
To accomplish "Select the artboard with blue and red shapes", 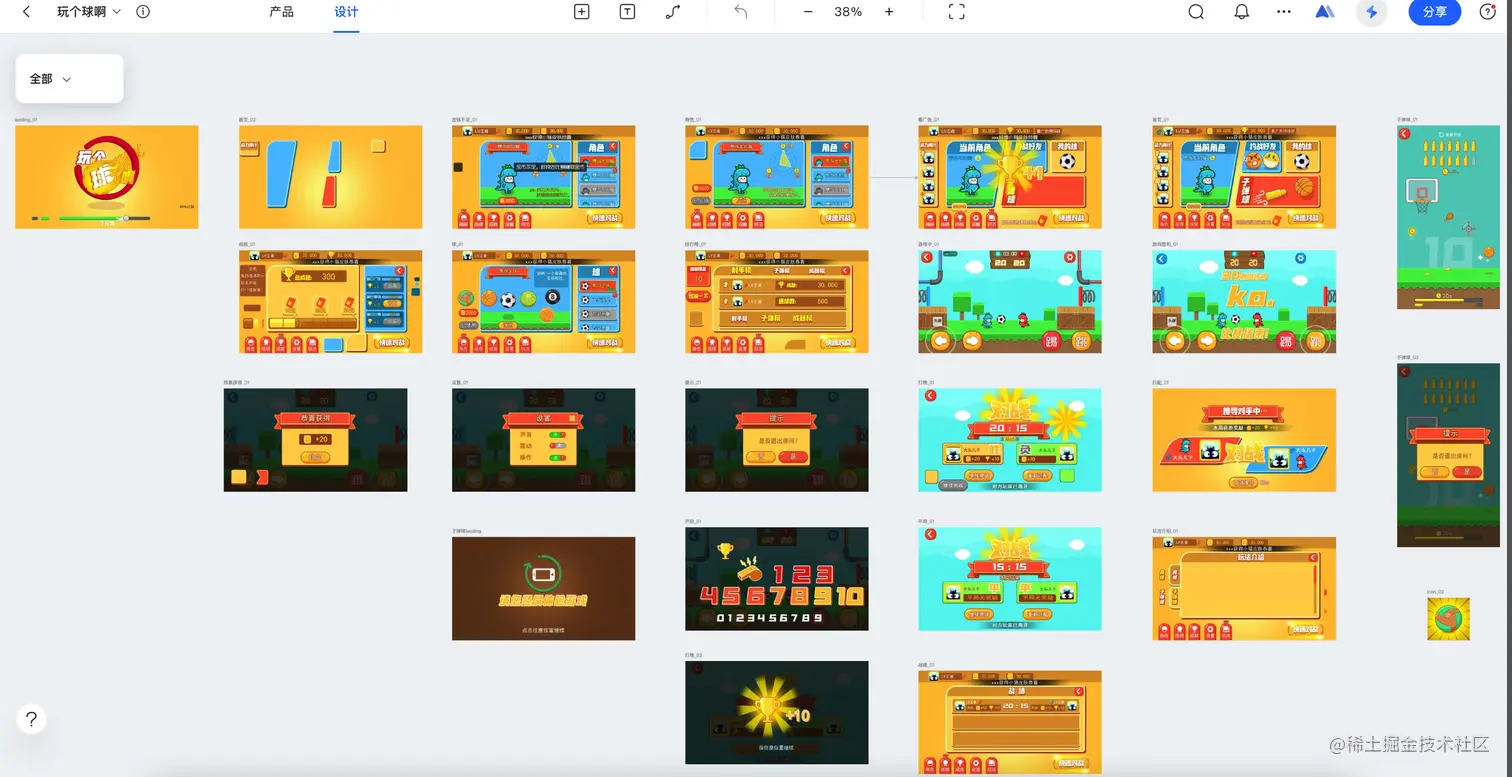I will tap(330, 177).
